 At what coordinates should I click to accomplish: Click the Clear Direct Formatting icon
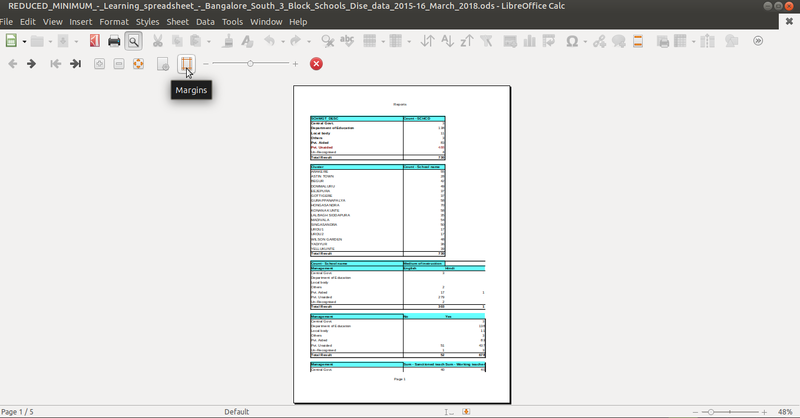[247, 41]
